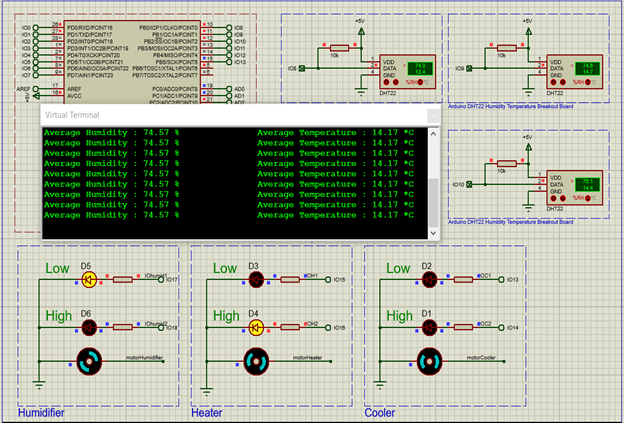Click the "motorHeater" net label
The height and width of the screenshot is (423, 624).
[307, 357]
